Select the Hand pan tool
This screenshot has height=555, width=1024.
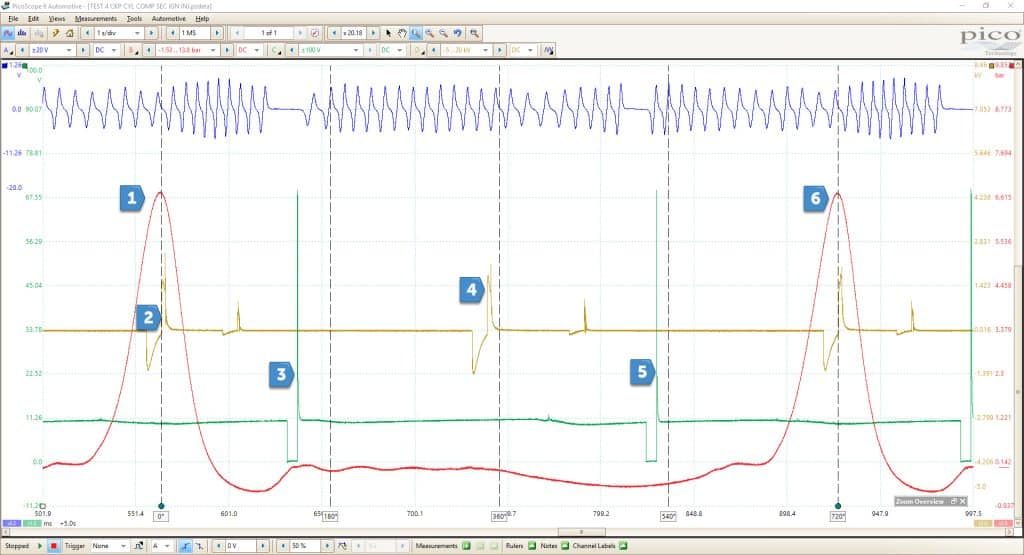point(402,33)
